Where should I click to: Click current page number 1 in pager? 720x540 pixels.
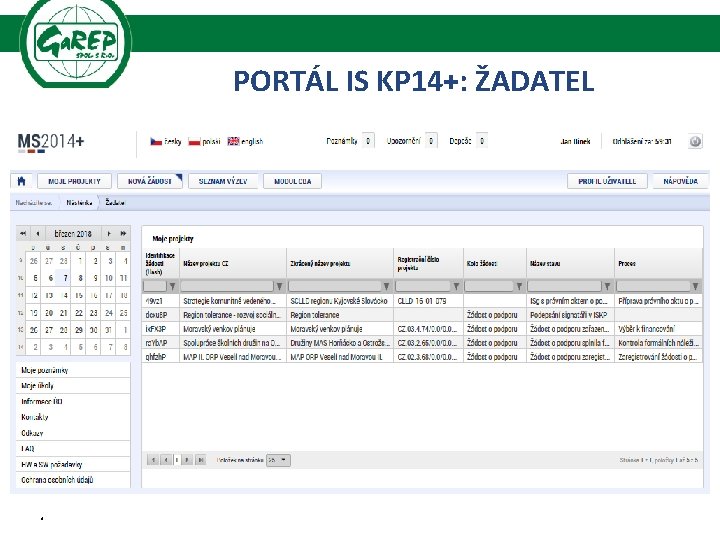[177, 460]
